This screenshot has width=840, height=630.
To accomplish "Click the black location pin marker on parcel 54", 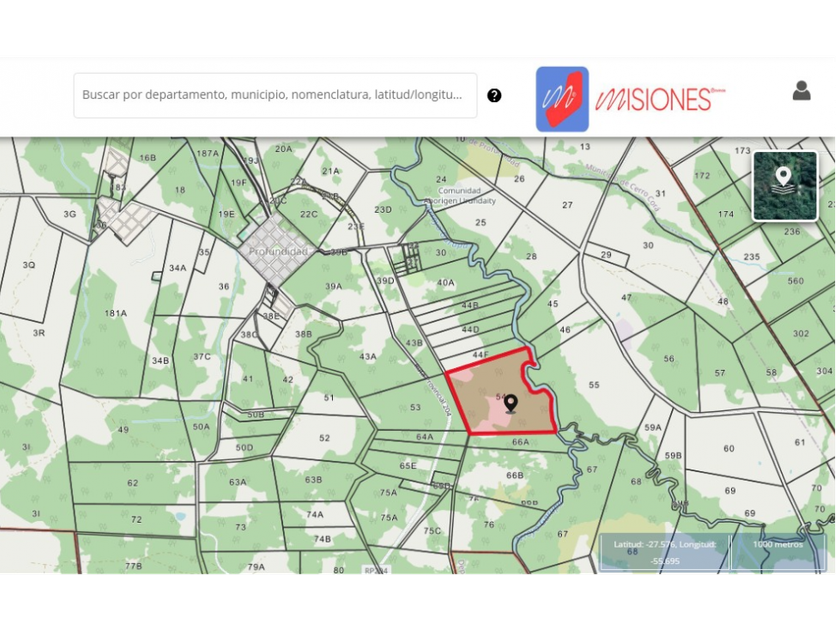I will (511, 404).
